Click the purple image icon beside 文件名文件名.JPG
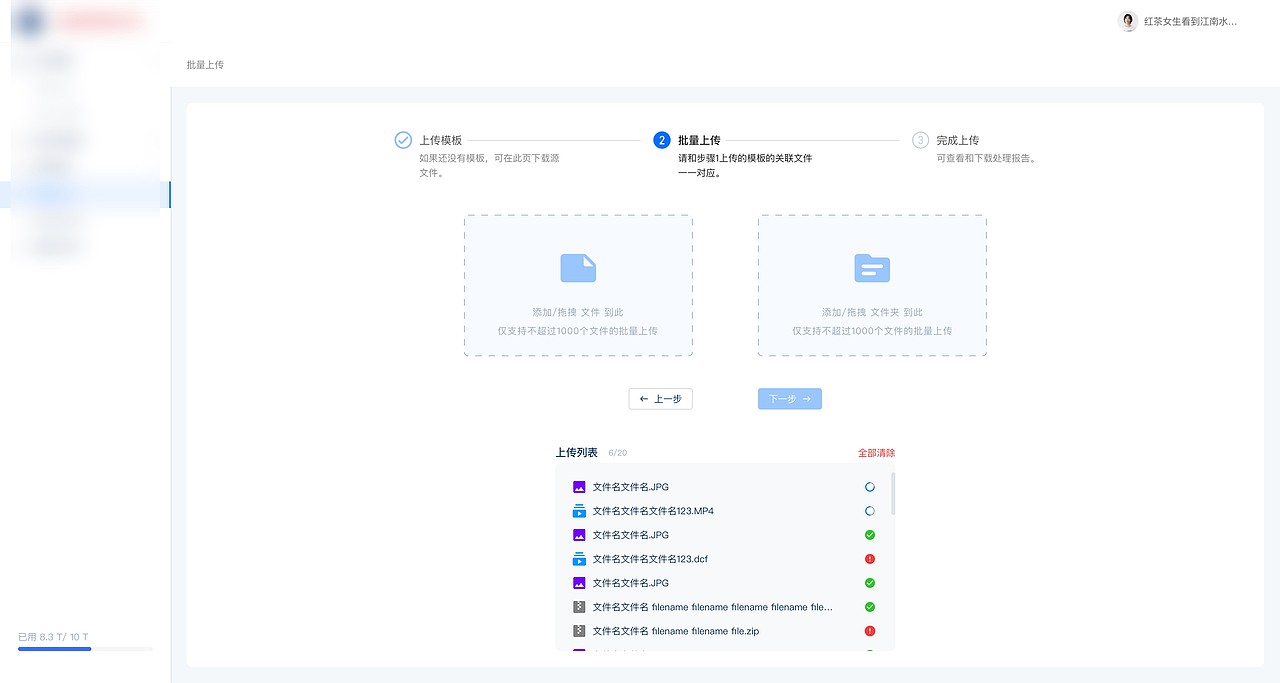The height and width of the screenshot is (683, 1280). (x=580, y=486)
